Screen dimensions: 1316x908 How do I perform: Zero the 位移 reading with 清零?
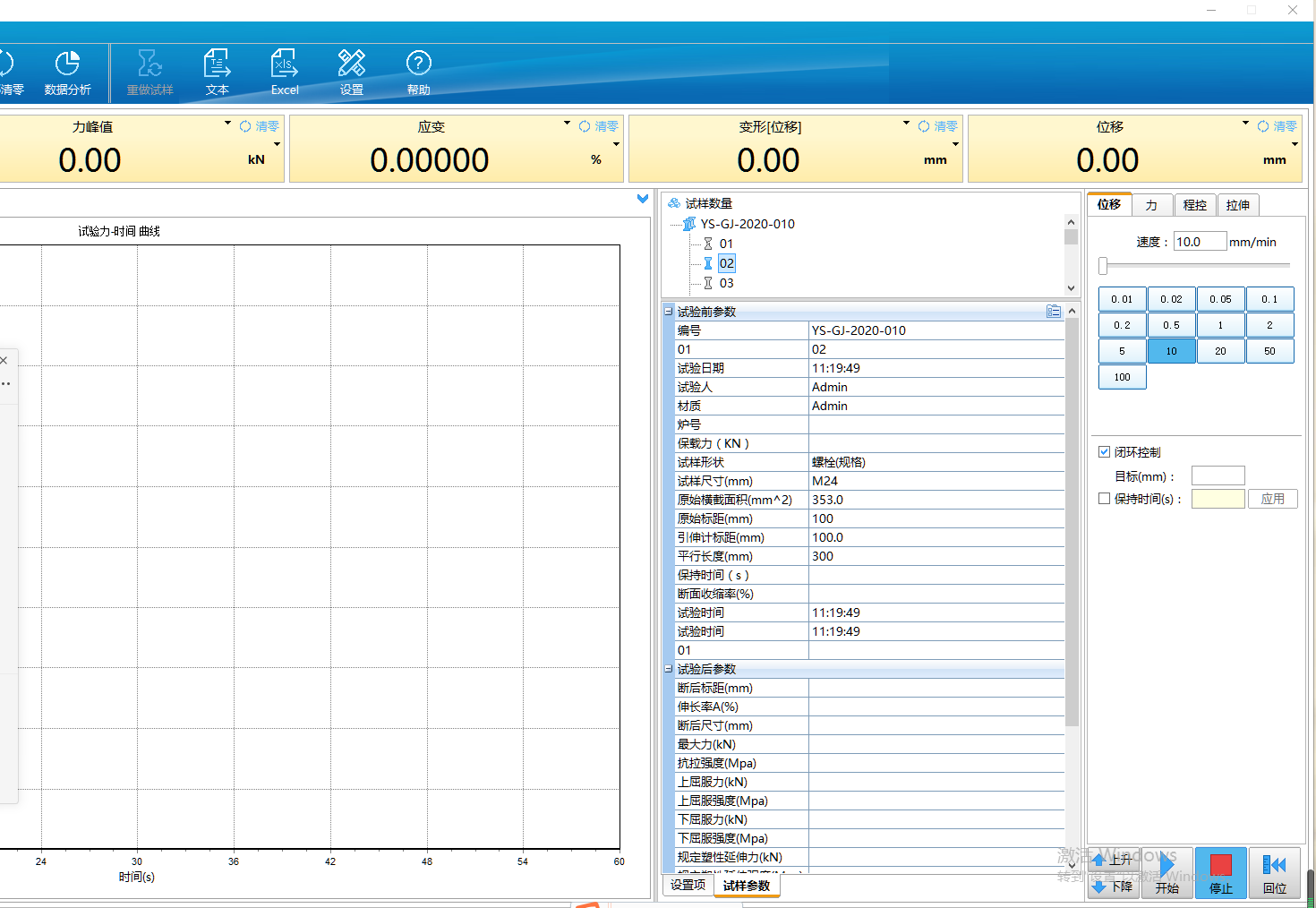pyautogui.click(x=1278, y=126)
